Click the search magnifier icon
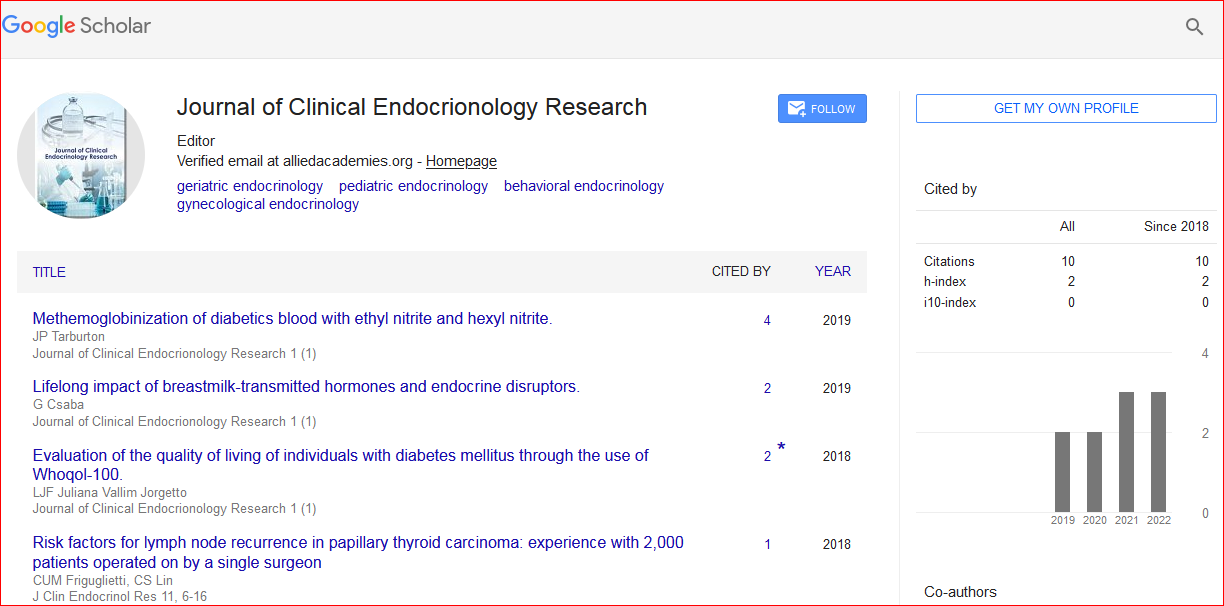The image size is (1224, 606). coord(1194,27)
